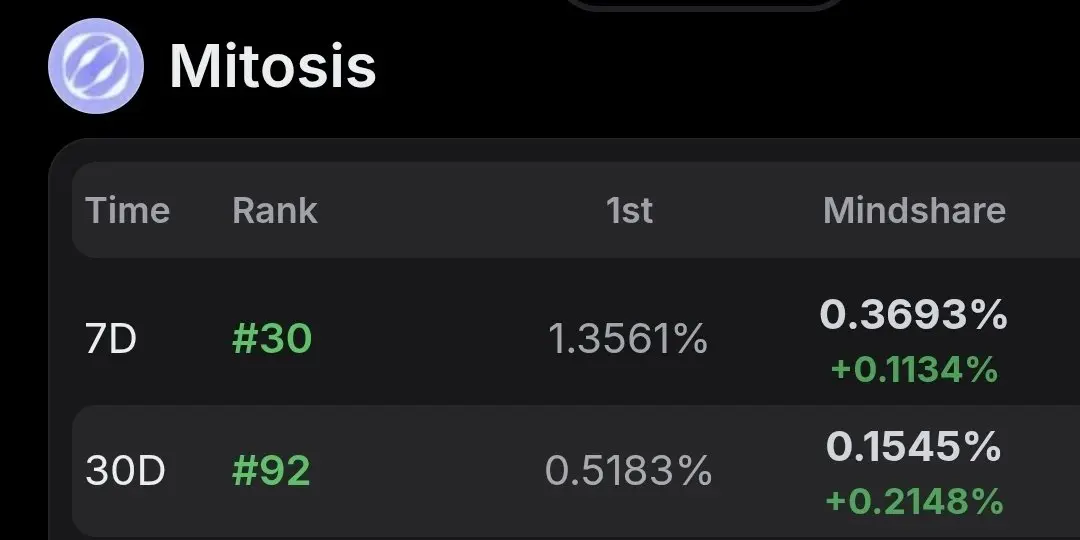Click the +0.2148% mindshare change
This screenshot has width=1080, height=540.
pos(914,501)
